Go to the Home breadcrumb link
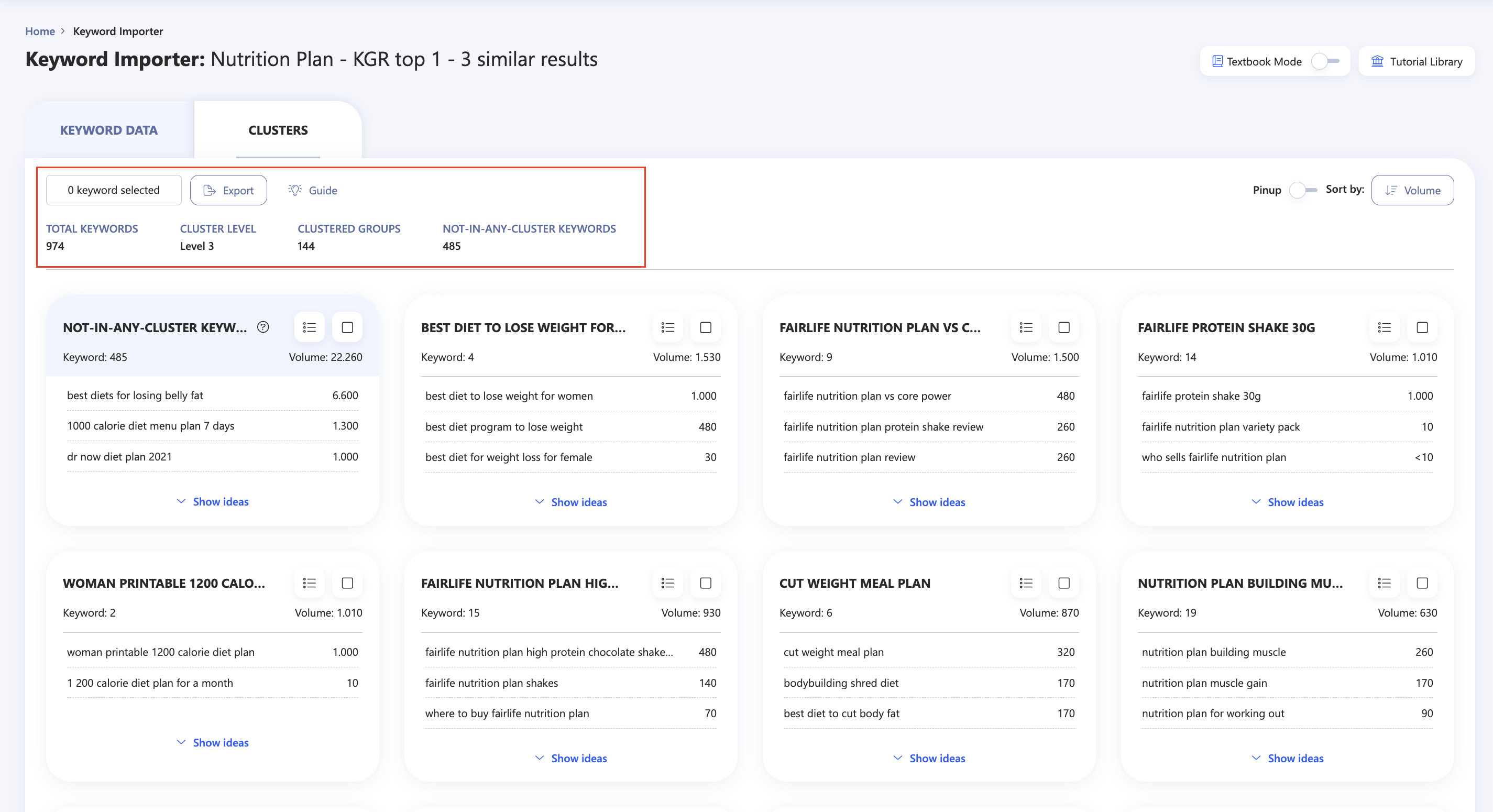The image size is (1493, 812). coord(39,31)
